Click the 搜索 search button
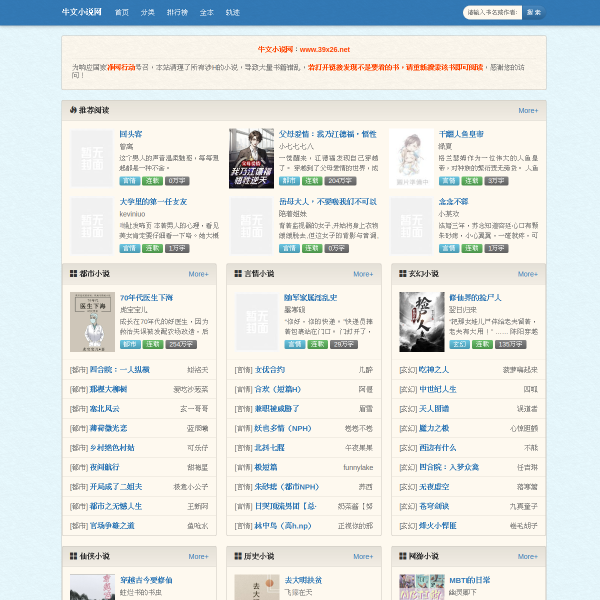This screenshot has height=600, width=600. pyautogui.click(x=534, y=12)
